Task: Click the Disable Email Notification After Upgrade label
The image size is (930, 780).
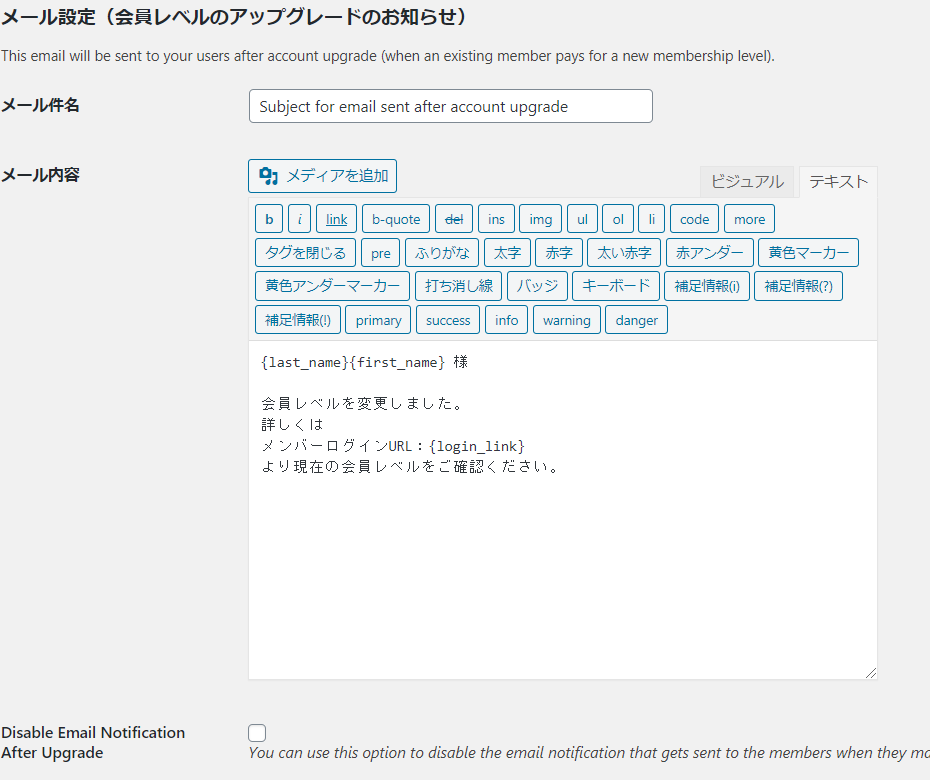Action: pos(93,743)
